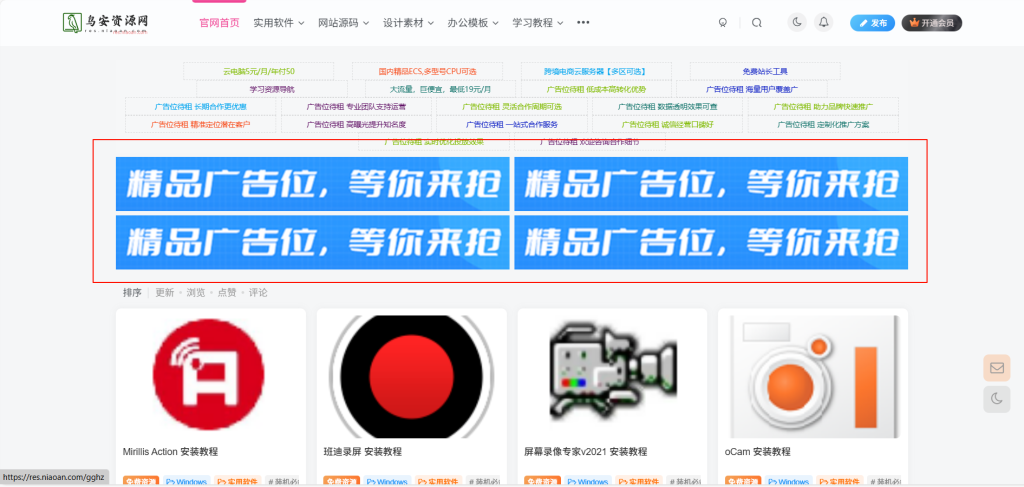
Task: Open title 屏幕录像专家v2021 安装教程
Action: coord(586,452)
